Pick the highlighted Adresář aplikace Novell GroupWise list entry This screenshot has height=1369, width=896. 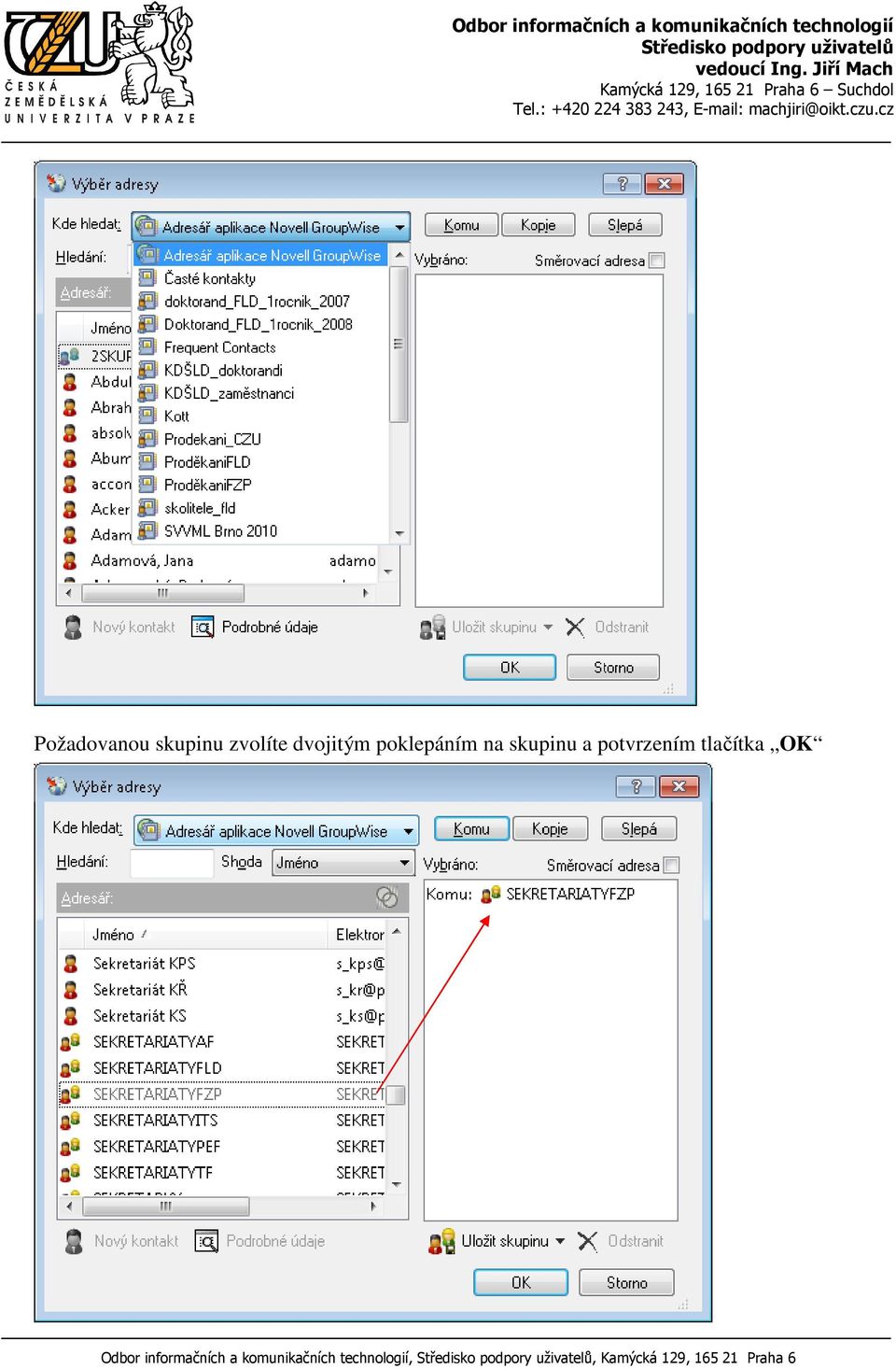coord(262,255)
